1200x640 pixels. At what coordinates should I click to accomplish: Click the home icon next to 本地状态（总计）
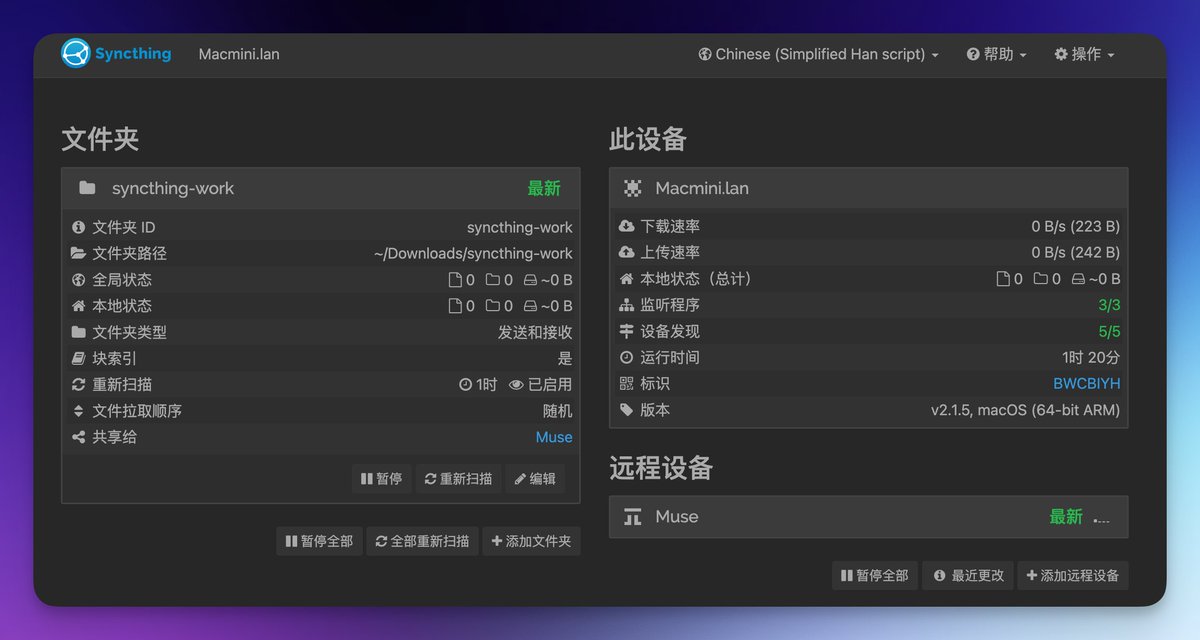627,279
